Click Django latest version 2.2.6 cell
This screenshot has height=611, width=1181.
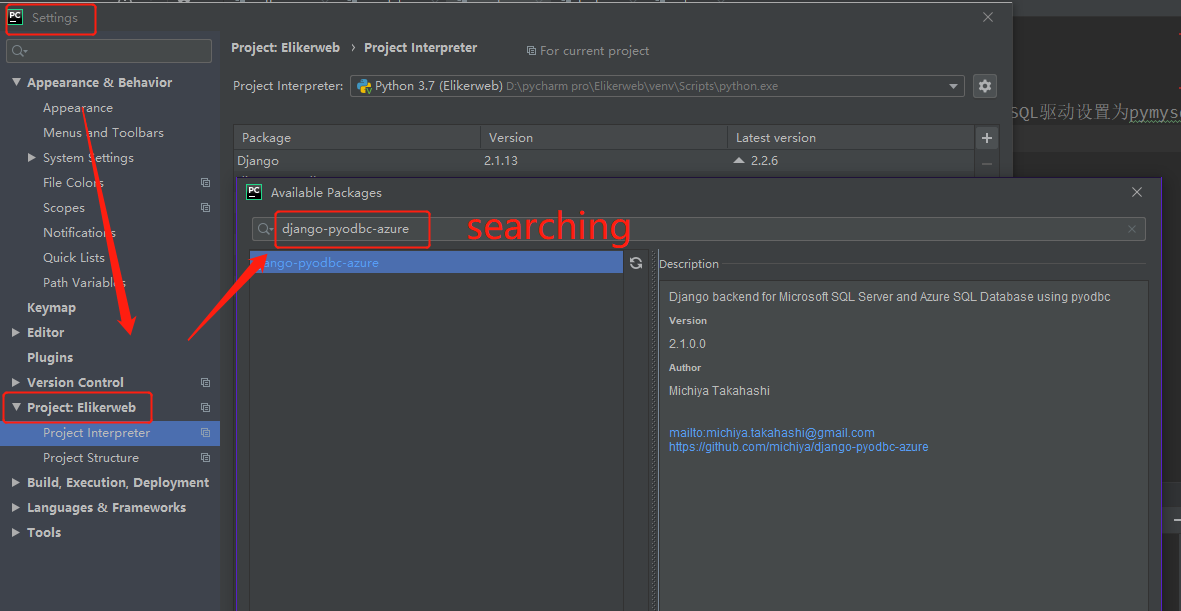click(x=764, y=160)
